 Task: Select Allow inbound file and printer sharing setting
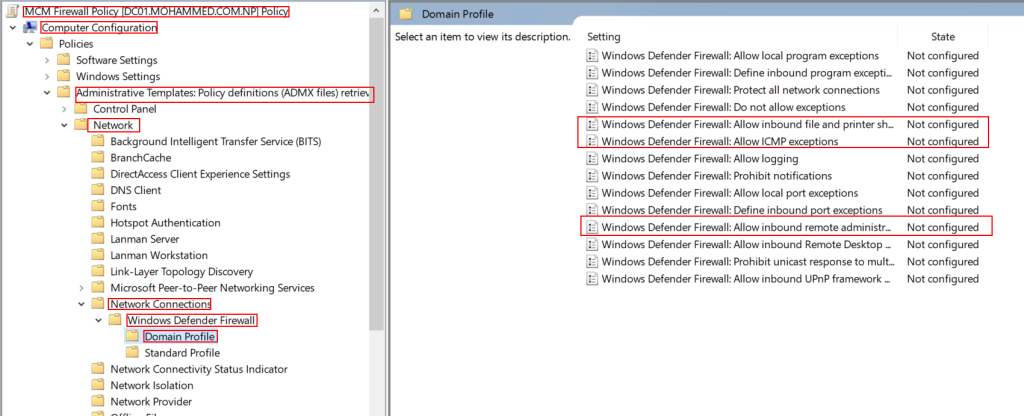(783, 124)
